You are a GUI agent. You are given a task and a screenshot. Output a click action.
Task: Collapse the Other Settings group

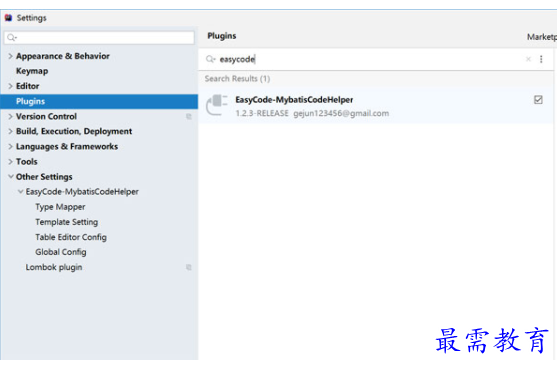click(x=11, y=177)
